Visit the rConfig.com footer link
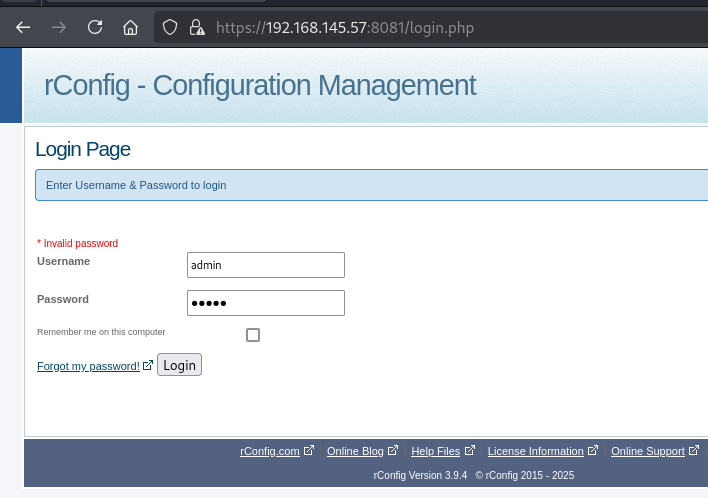The width and height of the screenshot is (708, 498). [x=270, y=451]
